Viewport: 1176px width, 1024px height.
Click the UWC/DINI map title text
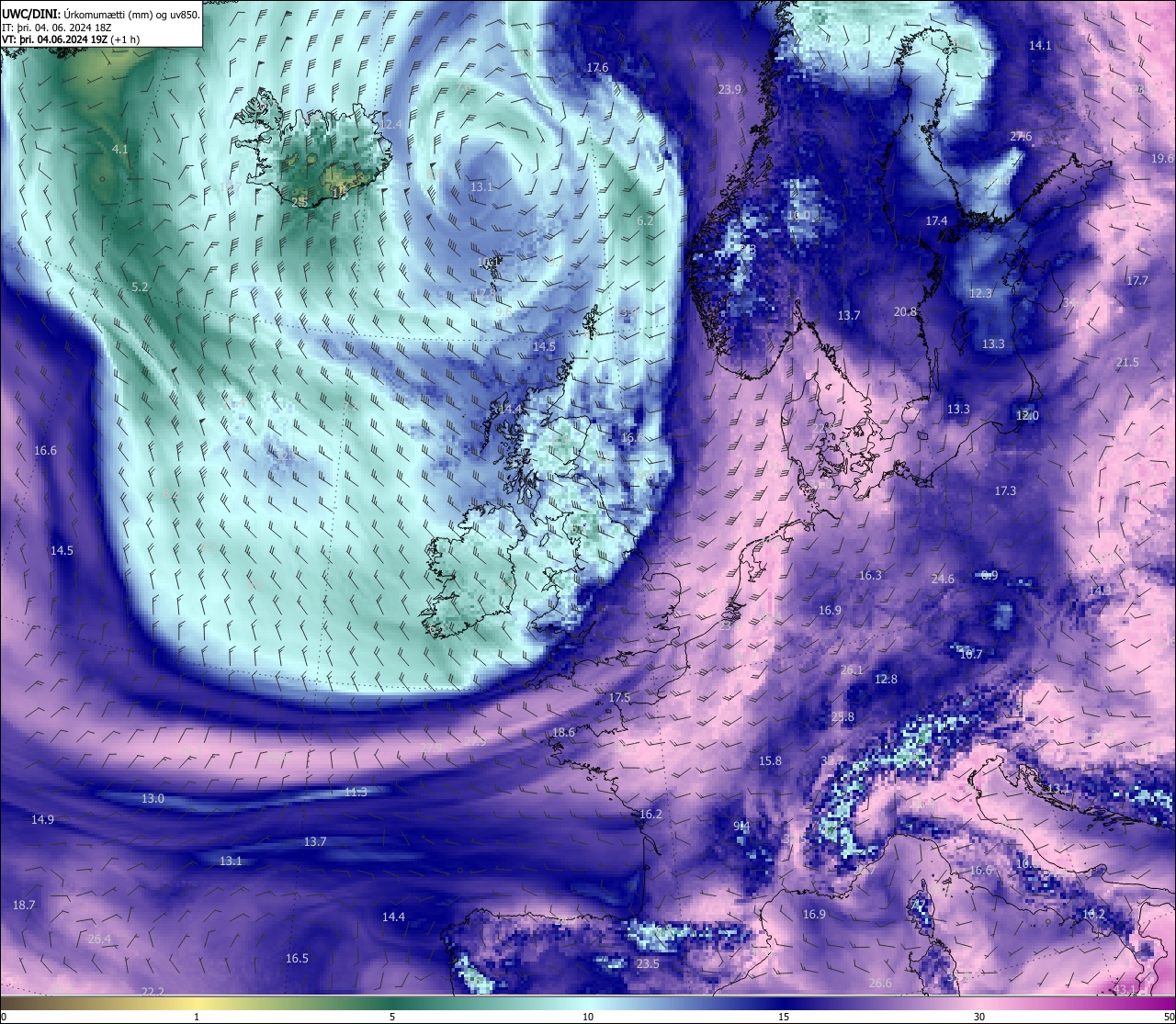[101, 14]
